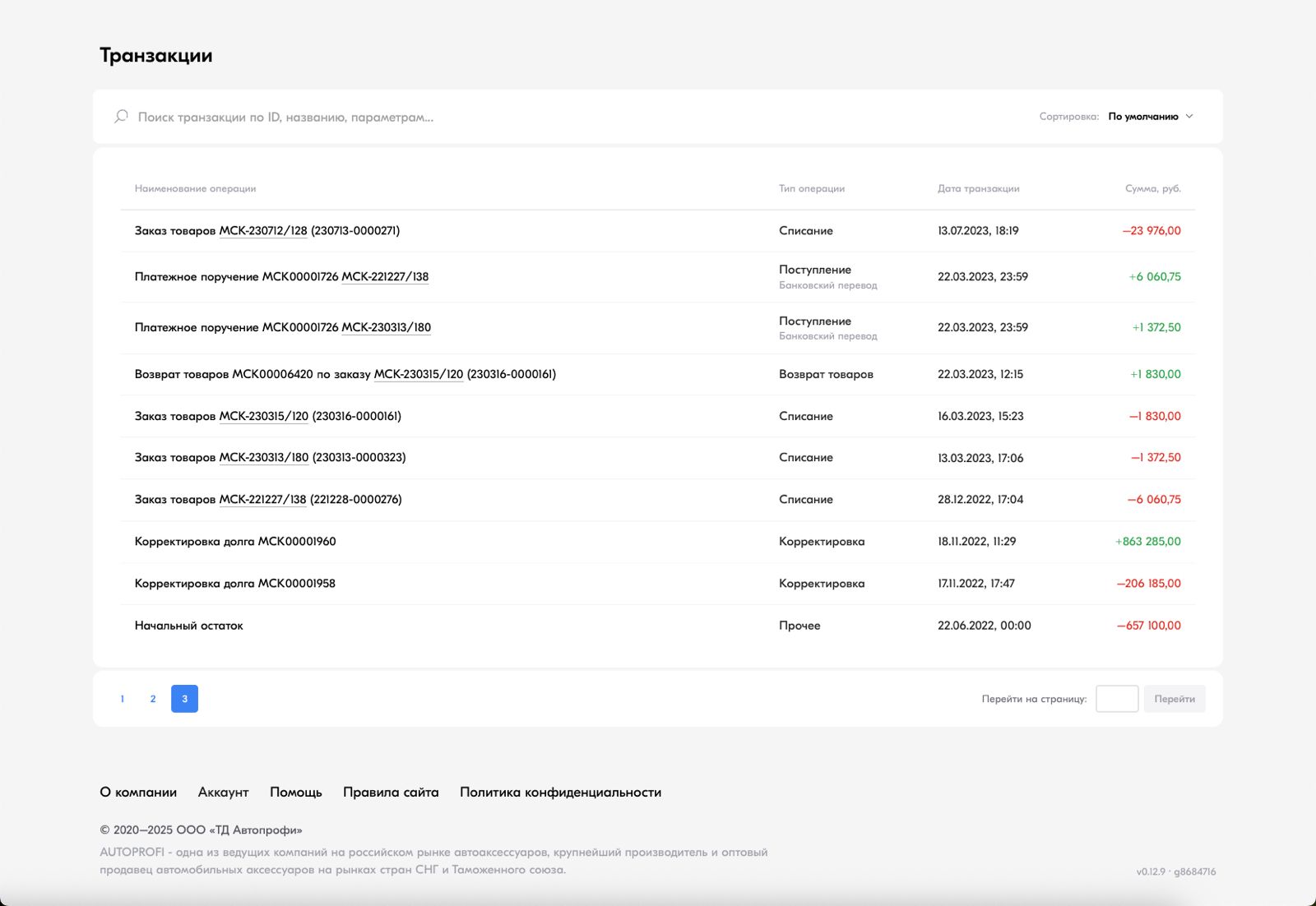Click the search magnifier icon

(x=121, y=117)
